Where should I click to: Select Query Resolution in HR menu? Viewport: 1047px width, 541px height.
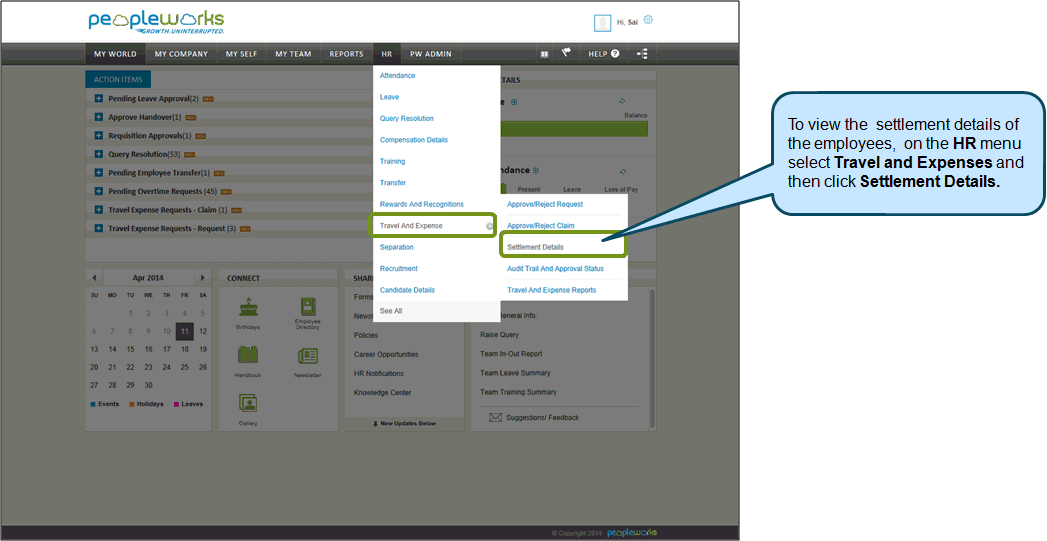click(407, 118)
